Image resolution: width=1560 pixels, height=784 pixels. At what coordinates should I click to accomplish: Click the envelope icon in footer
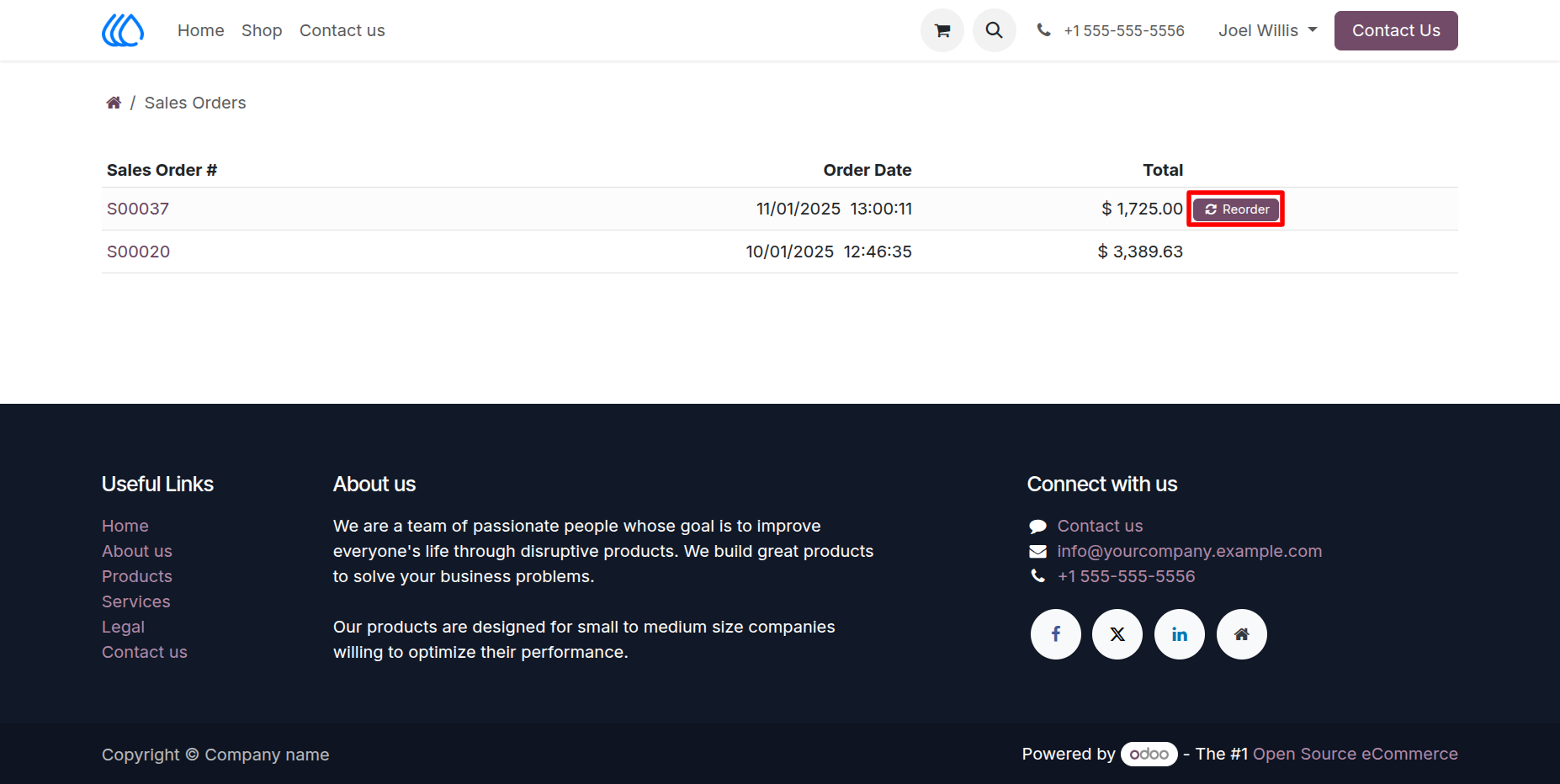click(1037, 552)
